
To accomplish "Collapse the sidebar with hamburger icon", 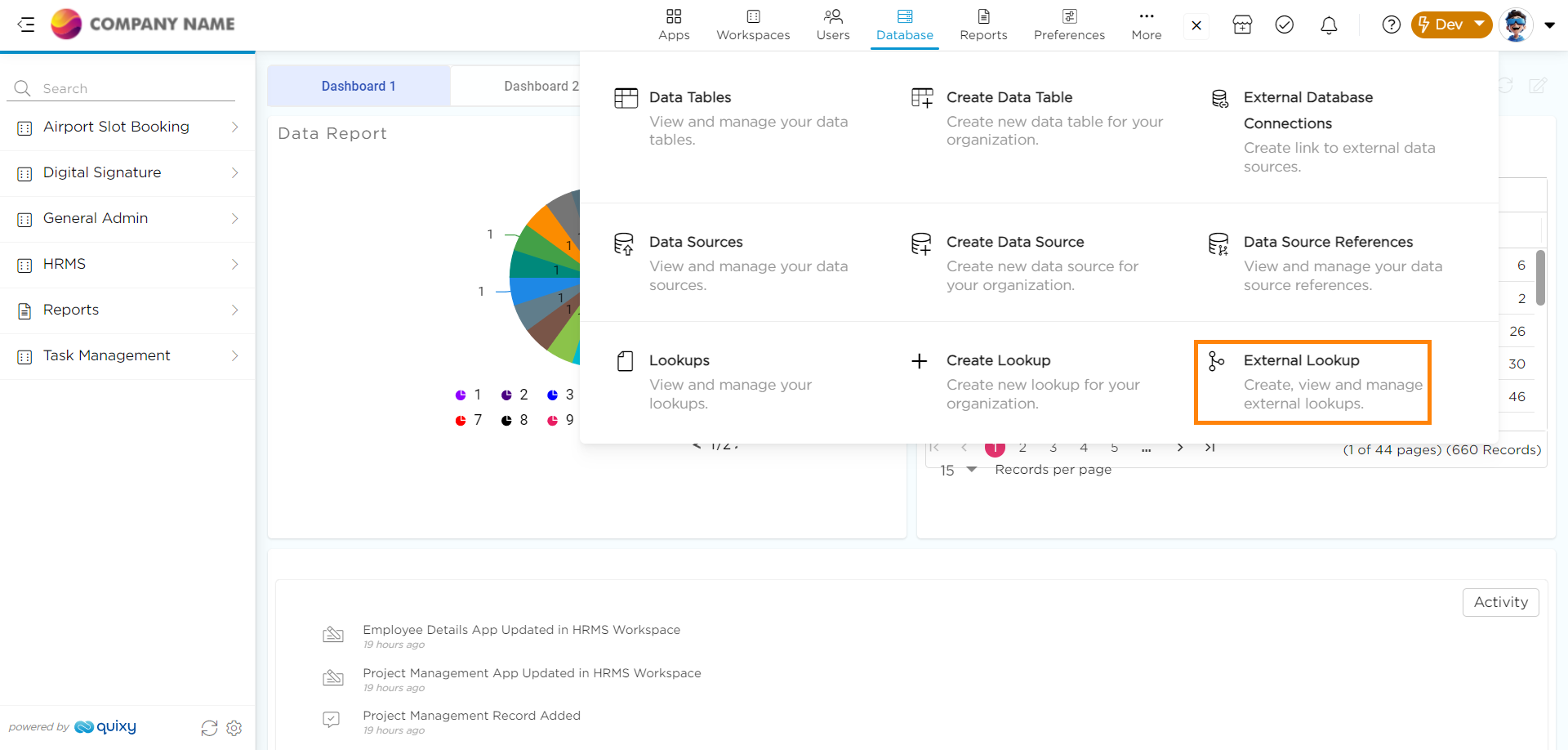I will 26,25.
